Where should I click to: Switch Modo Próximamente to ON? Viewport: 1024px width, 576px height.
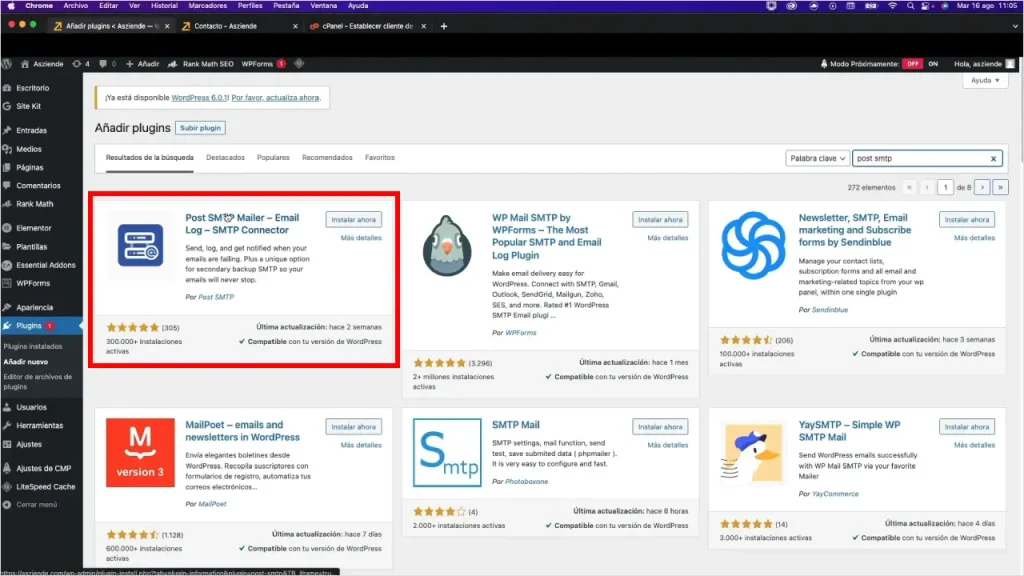933,64
